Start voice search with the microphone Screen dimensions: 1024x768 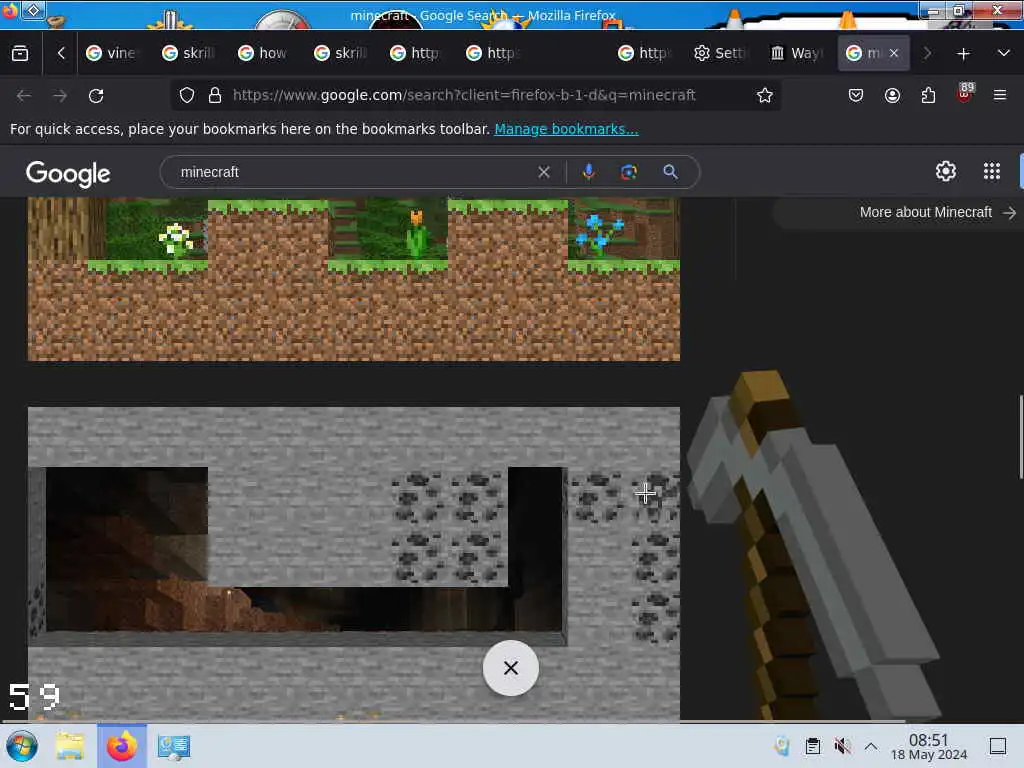click(x=588, y=172)
